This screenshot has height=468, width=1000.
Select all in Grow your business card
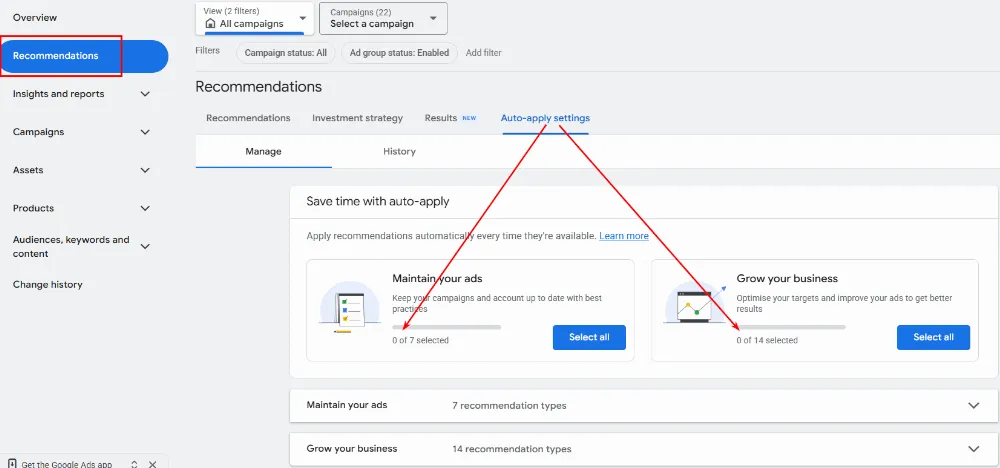934,337
